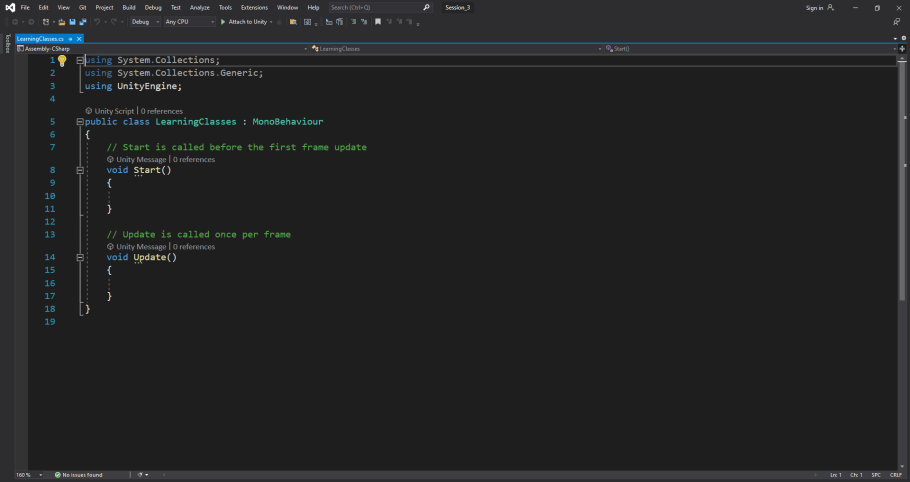
Task: Collapse the Start() method block
Action: tap(80, 171)
